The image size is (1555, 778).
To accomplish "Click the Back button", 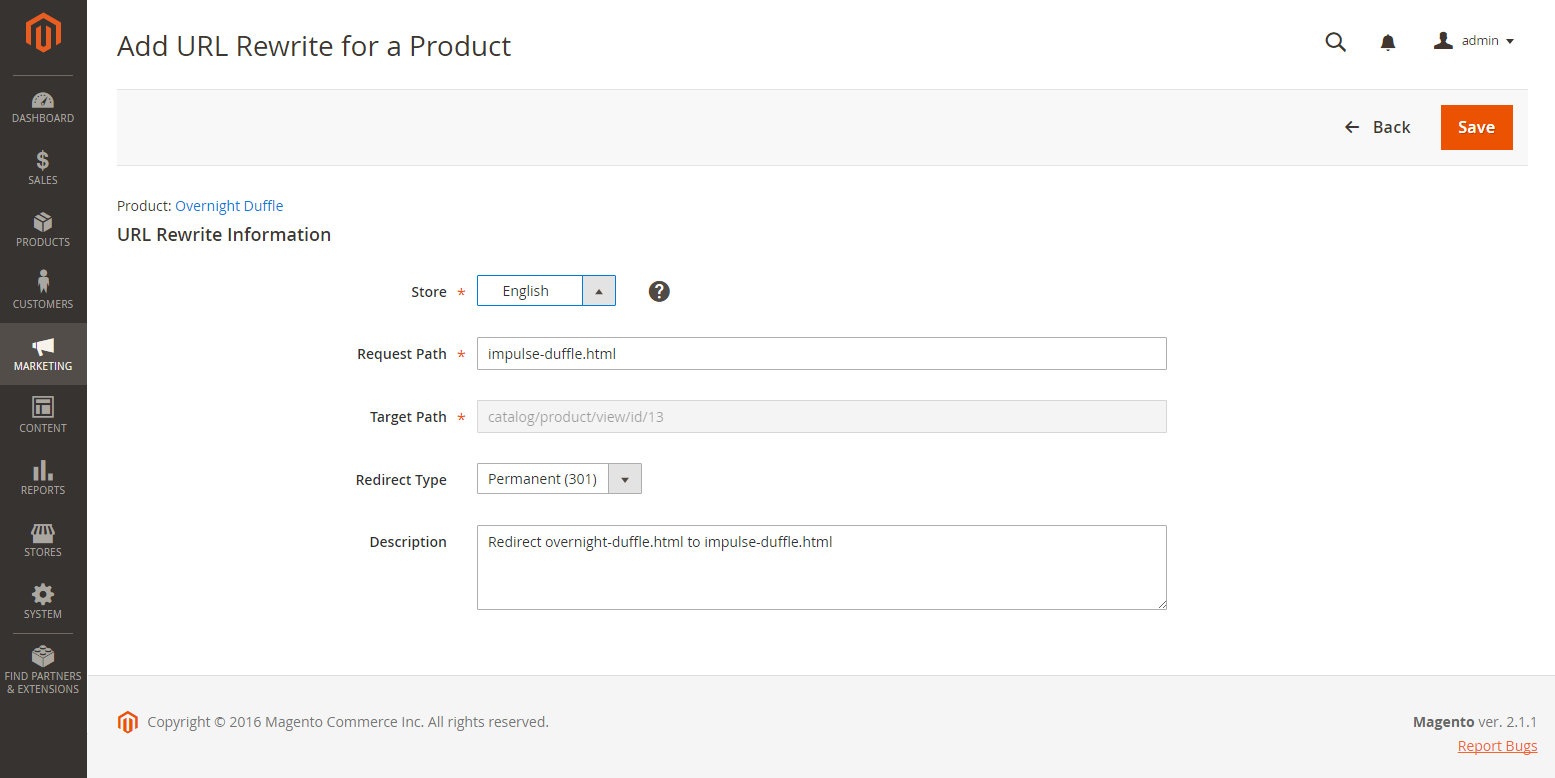I will tap(1378, 127).
